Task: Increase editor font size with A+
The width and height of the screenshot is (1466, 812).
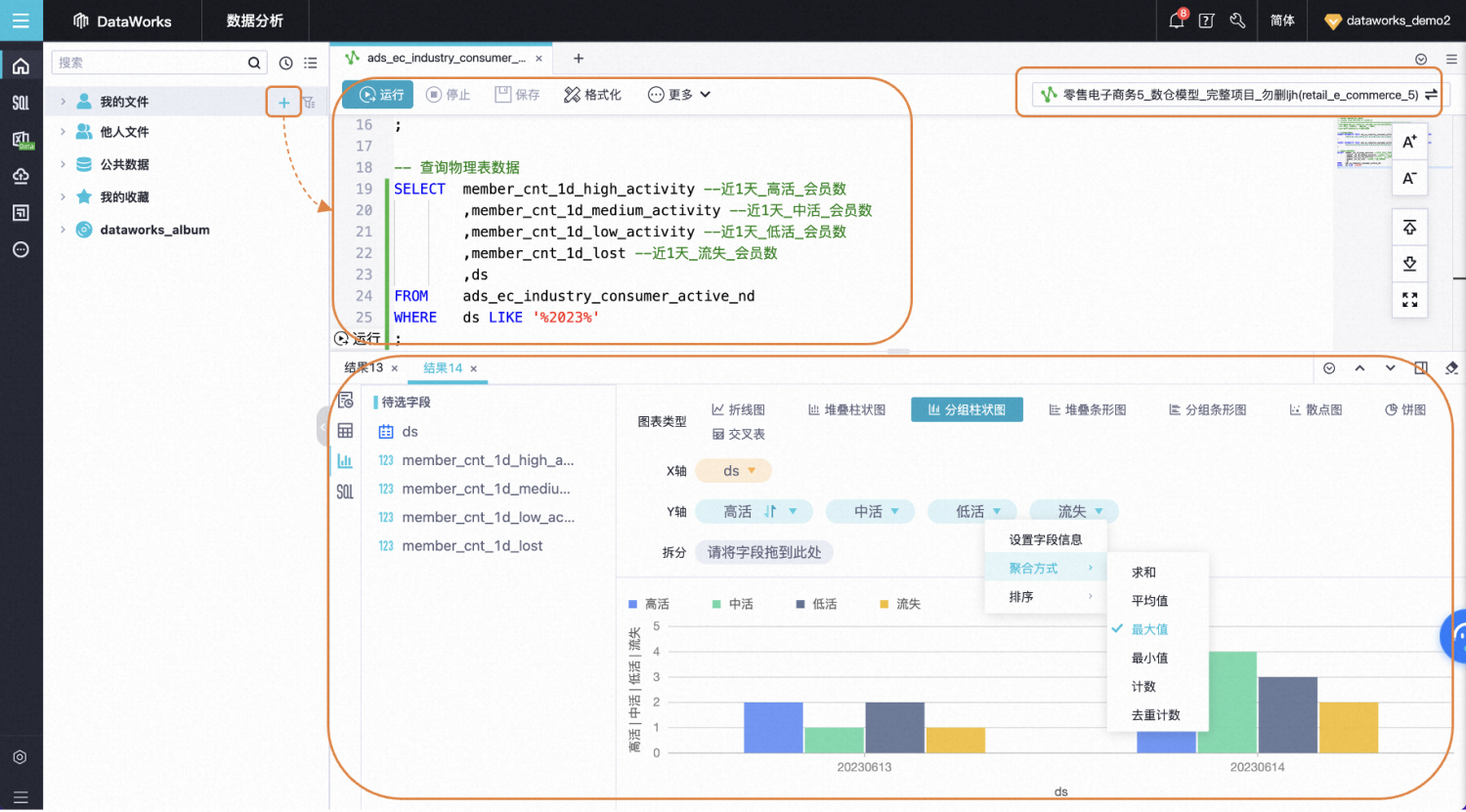Action: tap(1409, 142)
